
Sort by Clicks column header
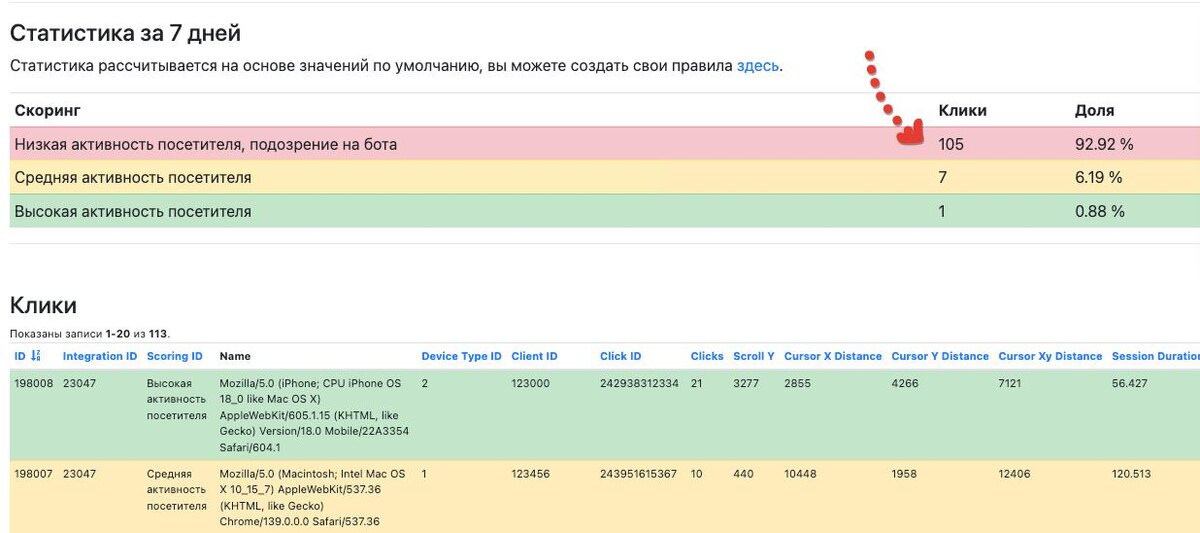pos(707,356)
